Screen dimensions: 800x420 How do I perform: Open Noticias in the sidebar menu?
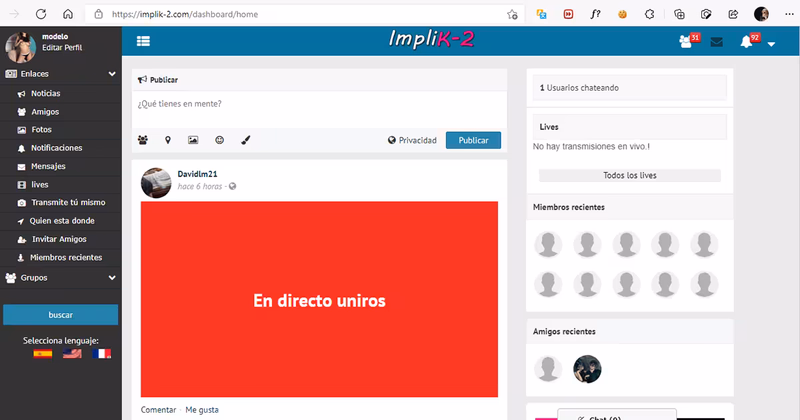pyautogui.click(x=45, y=93)
